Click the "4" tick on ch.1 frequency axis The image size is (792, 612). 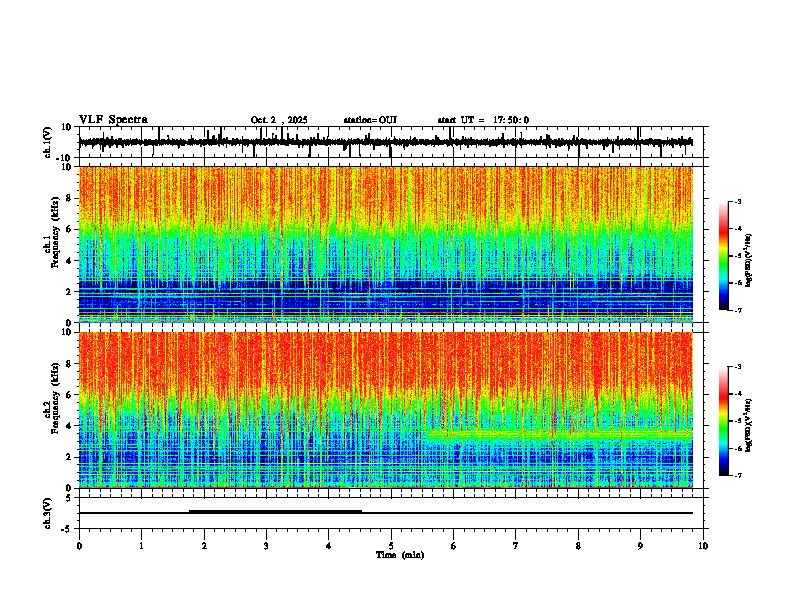pos(70,261)
